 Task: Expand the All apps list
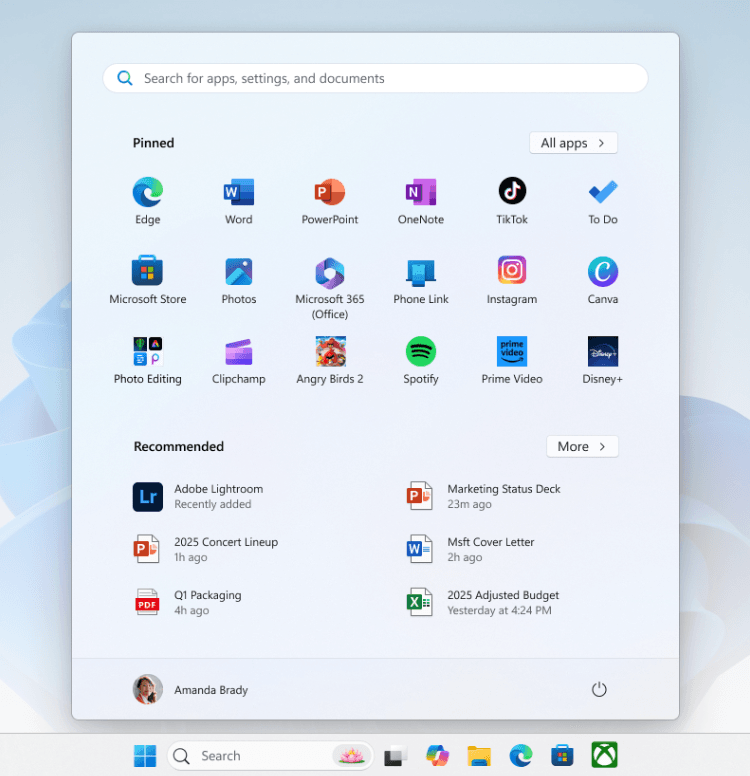(573, 143)
